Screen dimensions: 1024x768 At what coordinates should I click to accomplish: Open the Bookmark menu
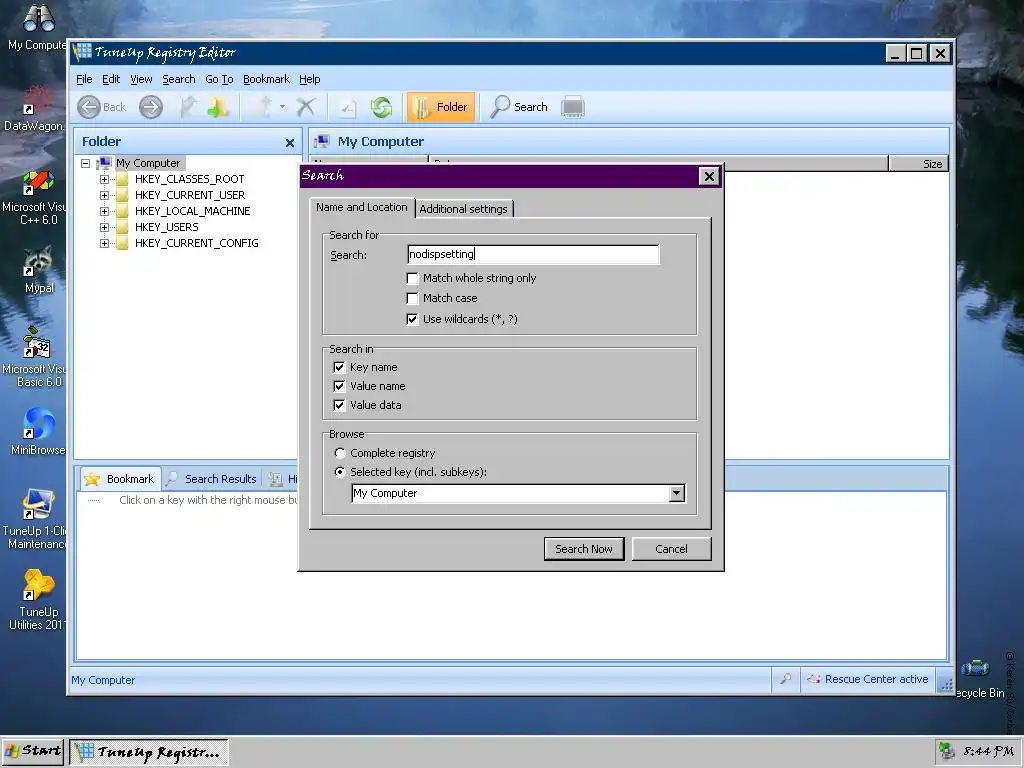click(266, 79)
